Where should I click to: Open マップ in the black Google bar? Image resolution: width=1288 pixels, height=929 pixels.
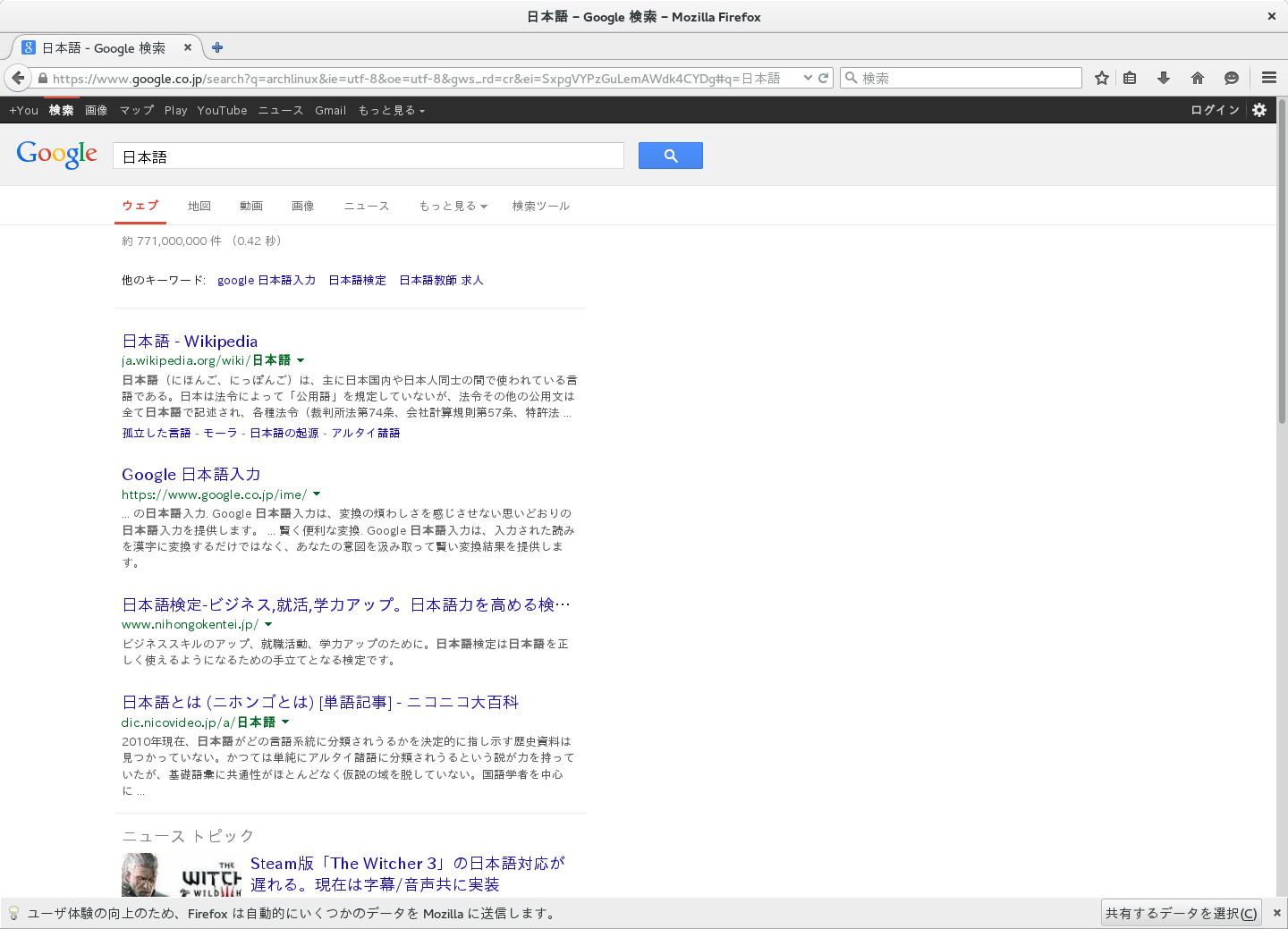coord(137,110)
